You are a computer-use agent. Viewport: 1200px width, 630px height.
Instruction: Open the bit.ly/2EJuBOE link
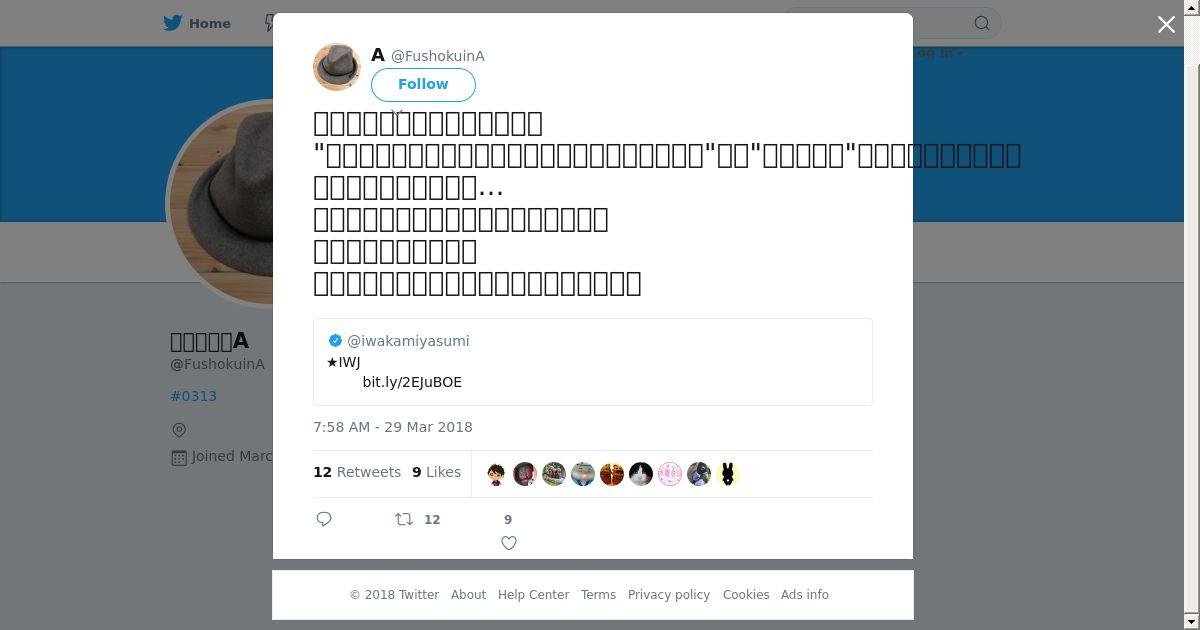[412, 382]
